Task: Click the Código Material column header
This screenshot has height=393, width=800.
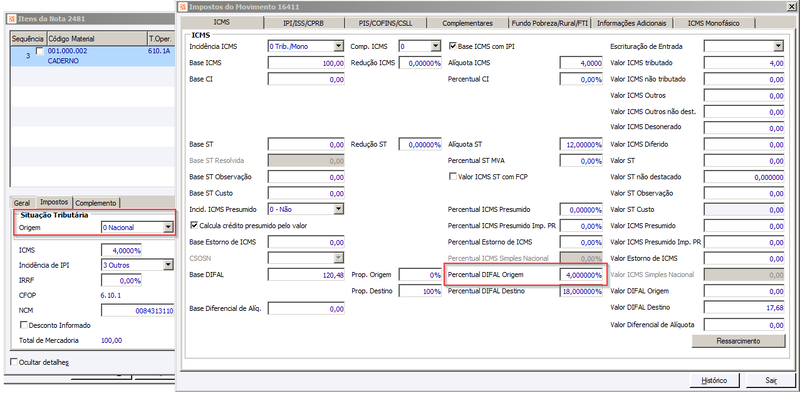Action: pos(96,39)
